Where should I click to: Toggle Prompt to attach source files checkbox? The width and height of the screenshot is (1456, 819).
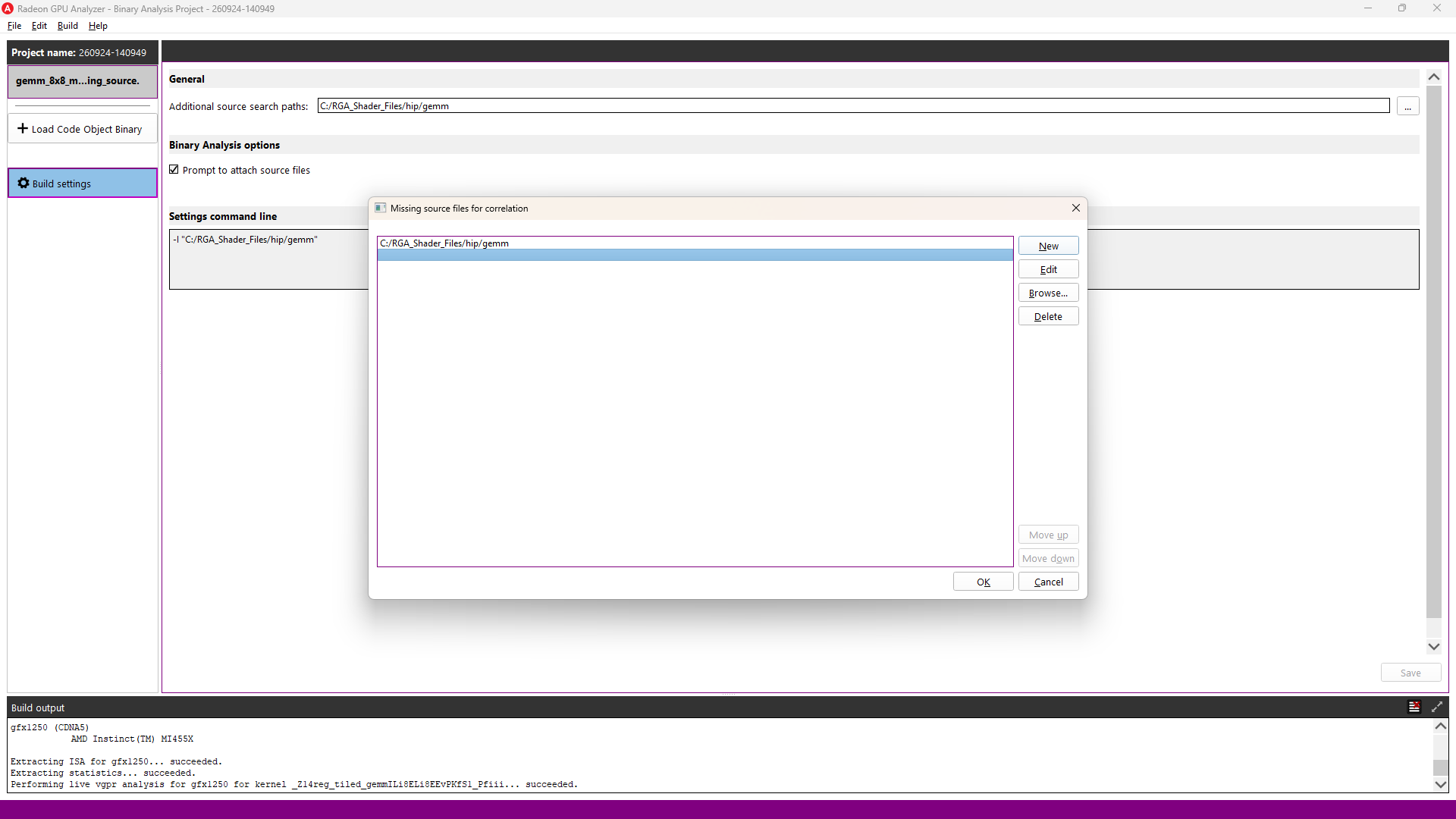174,170
